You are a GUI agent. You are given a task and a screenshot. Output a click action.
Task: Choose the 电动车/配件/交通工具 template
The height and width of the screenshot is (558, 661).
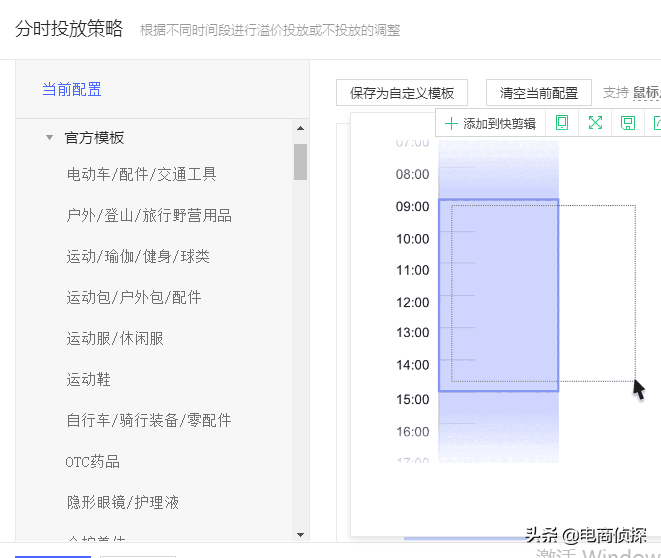[x=142, y=174]
